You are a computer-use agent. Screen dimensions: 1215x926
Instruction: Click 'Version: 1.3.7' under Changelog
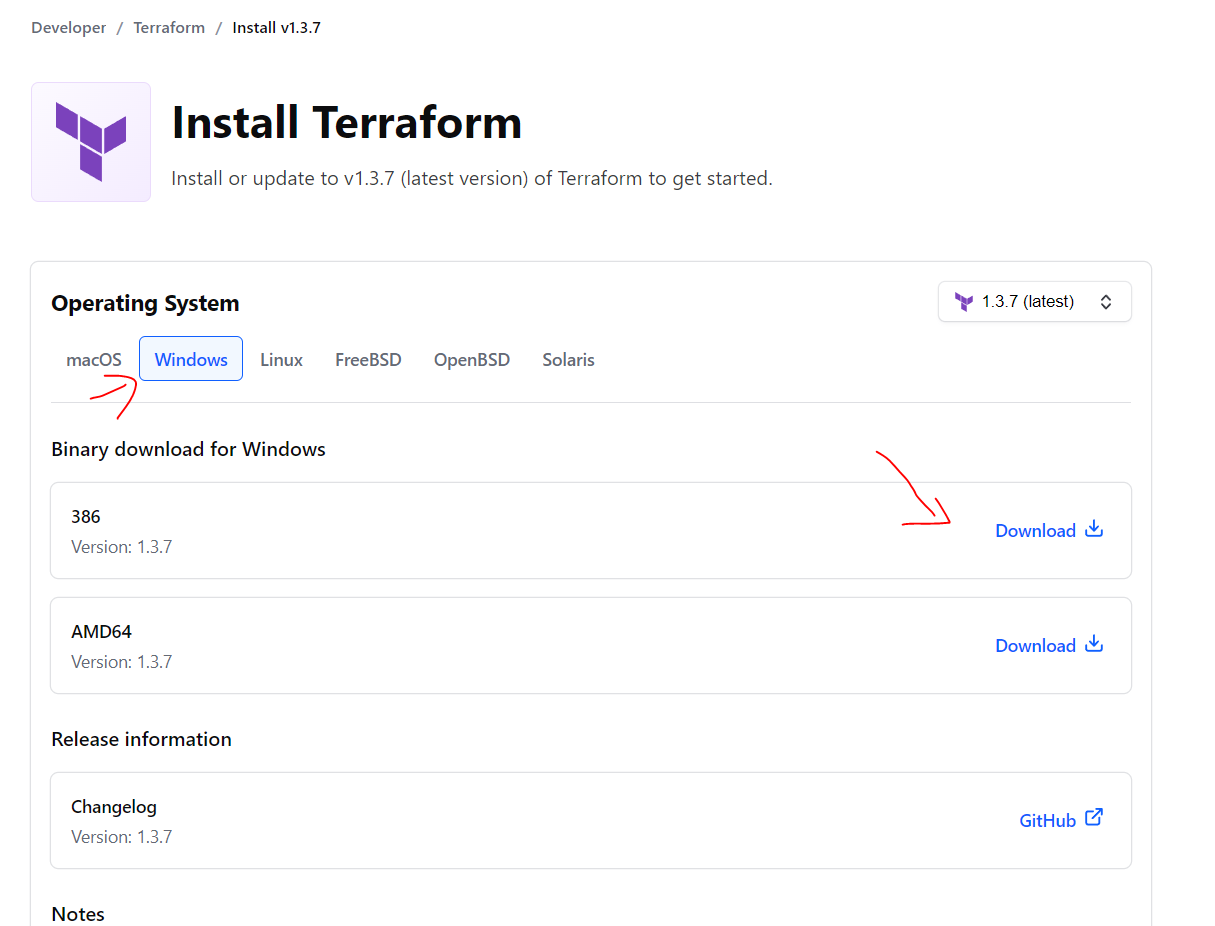[x=122, y=837]
